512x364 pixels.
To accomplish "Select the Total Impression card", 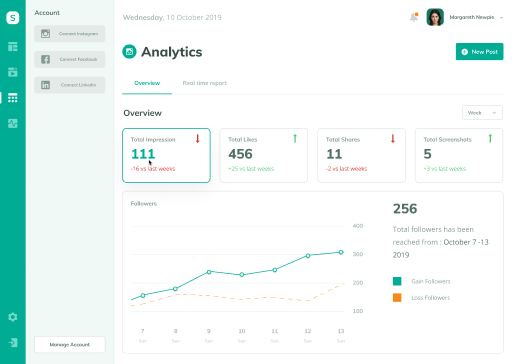I will 166,155.
